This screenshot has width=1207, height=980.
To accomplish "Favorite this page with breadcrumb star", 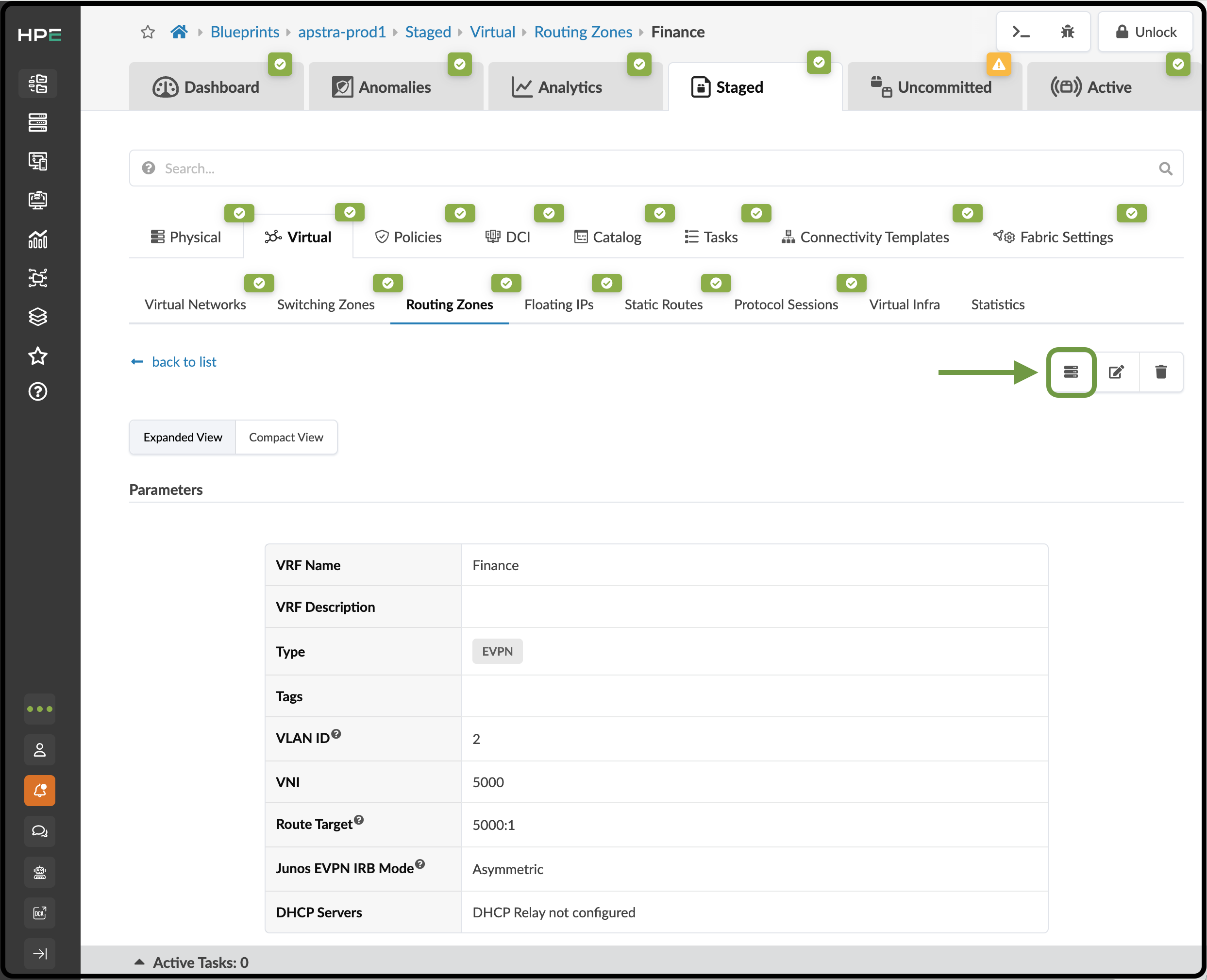I will 148,32.
